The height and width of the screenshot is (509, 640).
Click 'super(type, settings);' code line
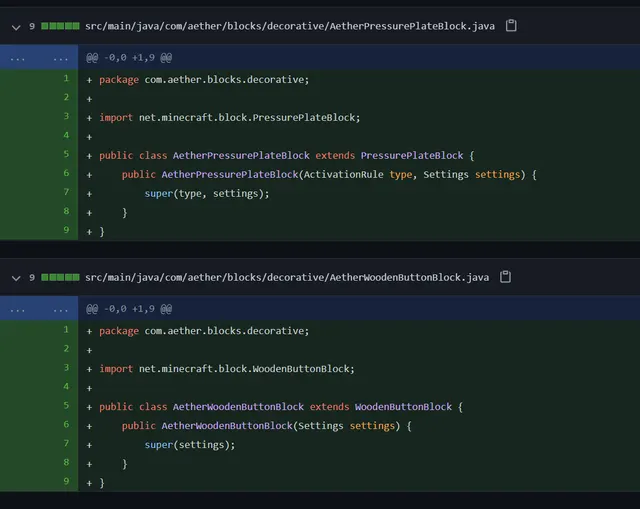pos(207,193)
